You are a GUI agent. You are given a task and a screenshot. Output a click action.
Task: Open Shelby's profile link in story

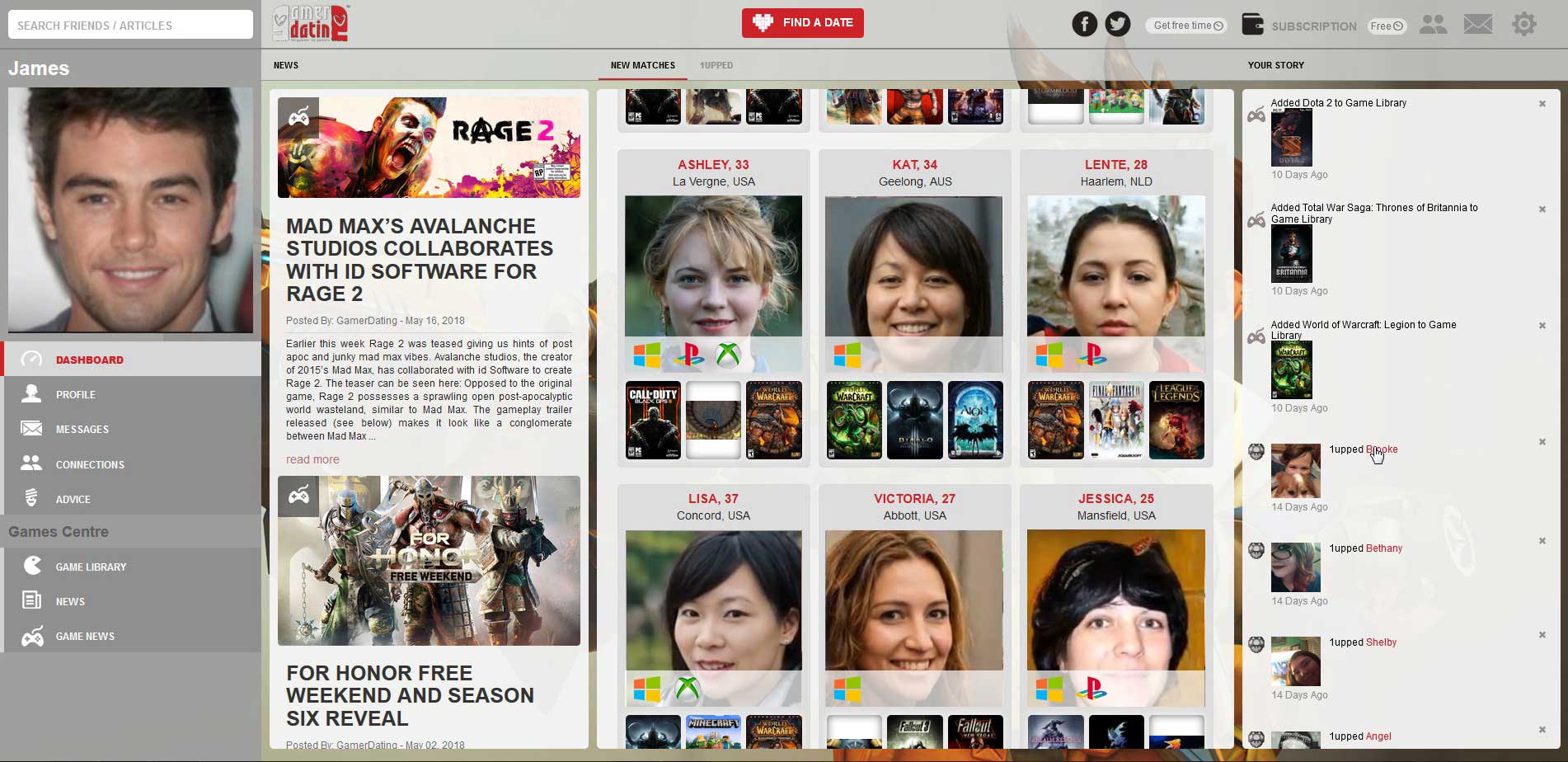[1381, 642]
